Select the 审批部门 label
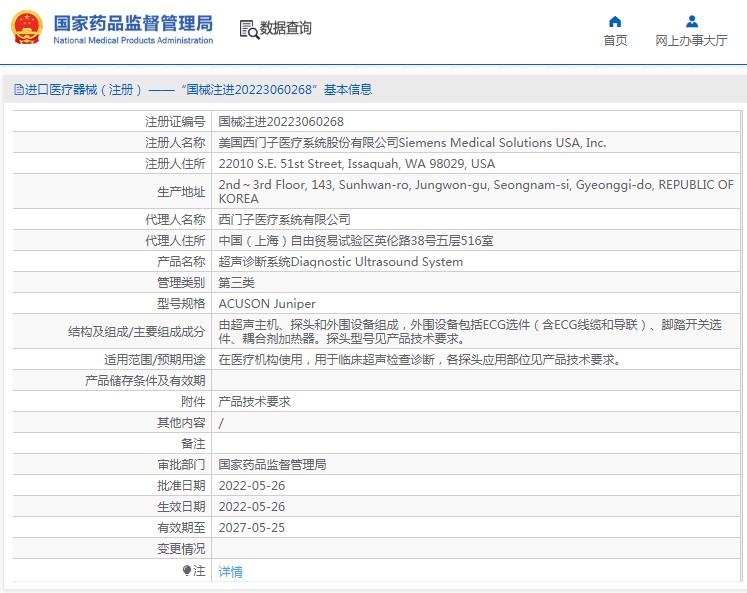The height and width of the screenshot is (593, 747). pos(182,464)
